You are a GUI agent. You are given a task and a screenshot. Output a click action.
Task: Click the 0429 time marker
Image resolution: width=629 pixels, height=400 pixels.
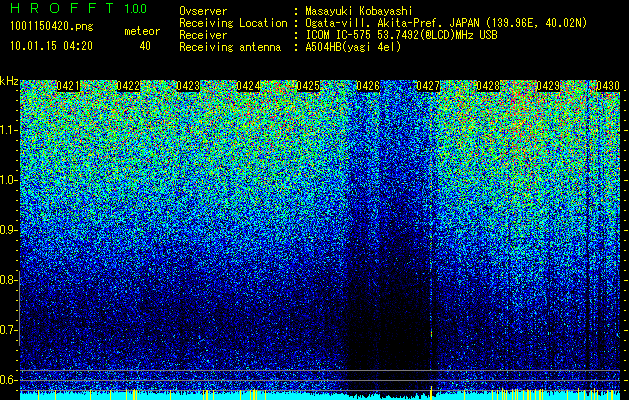point(548,86)
